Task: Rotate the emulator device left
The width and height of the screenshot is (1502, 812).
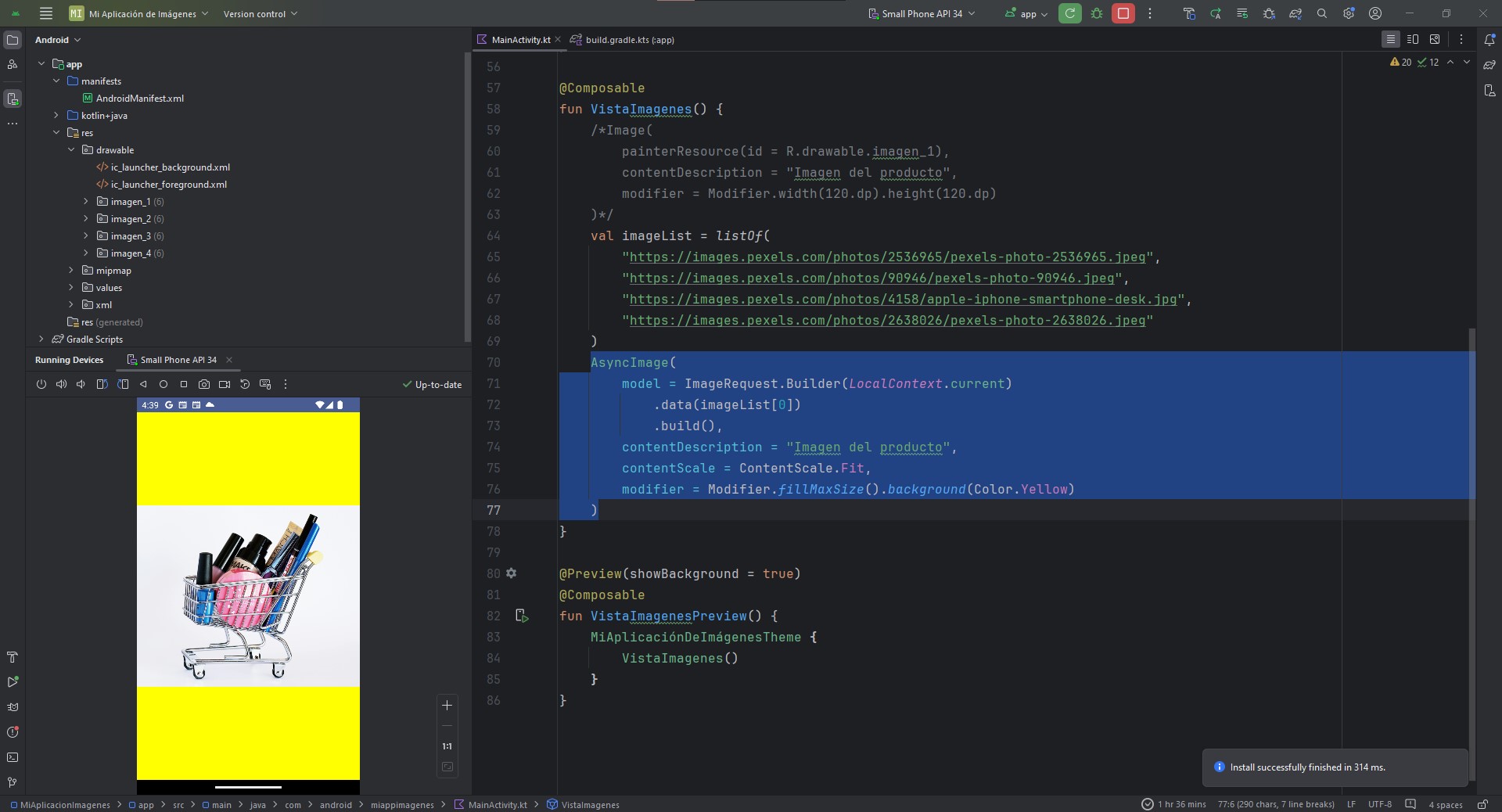Action: [x=102, y=384]
